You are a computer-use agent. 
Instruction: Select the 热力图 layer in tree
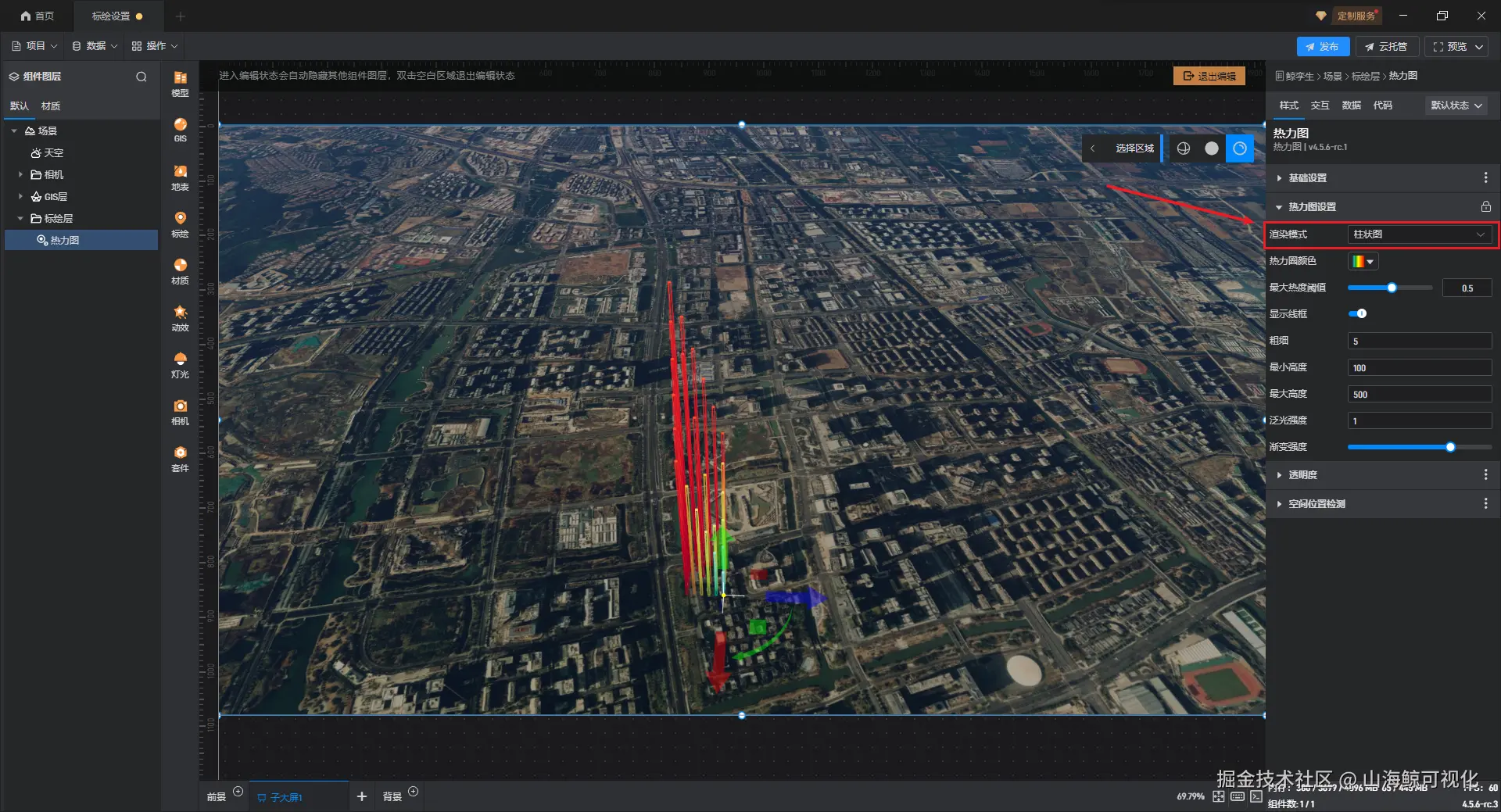tap(81, 241)
